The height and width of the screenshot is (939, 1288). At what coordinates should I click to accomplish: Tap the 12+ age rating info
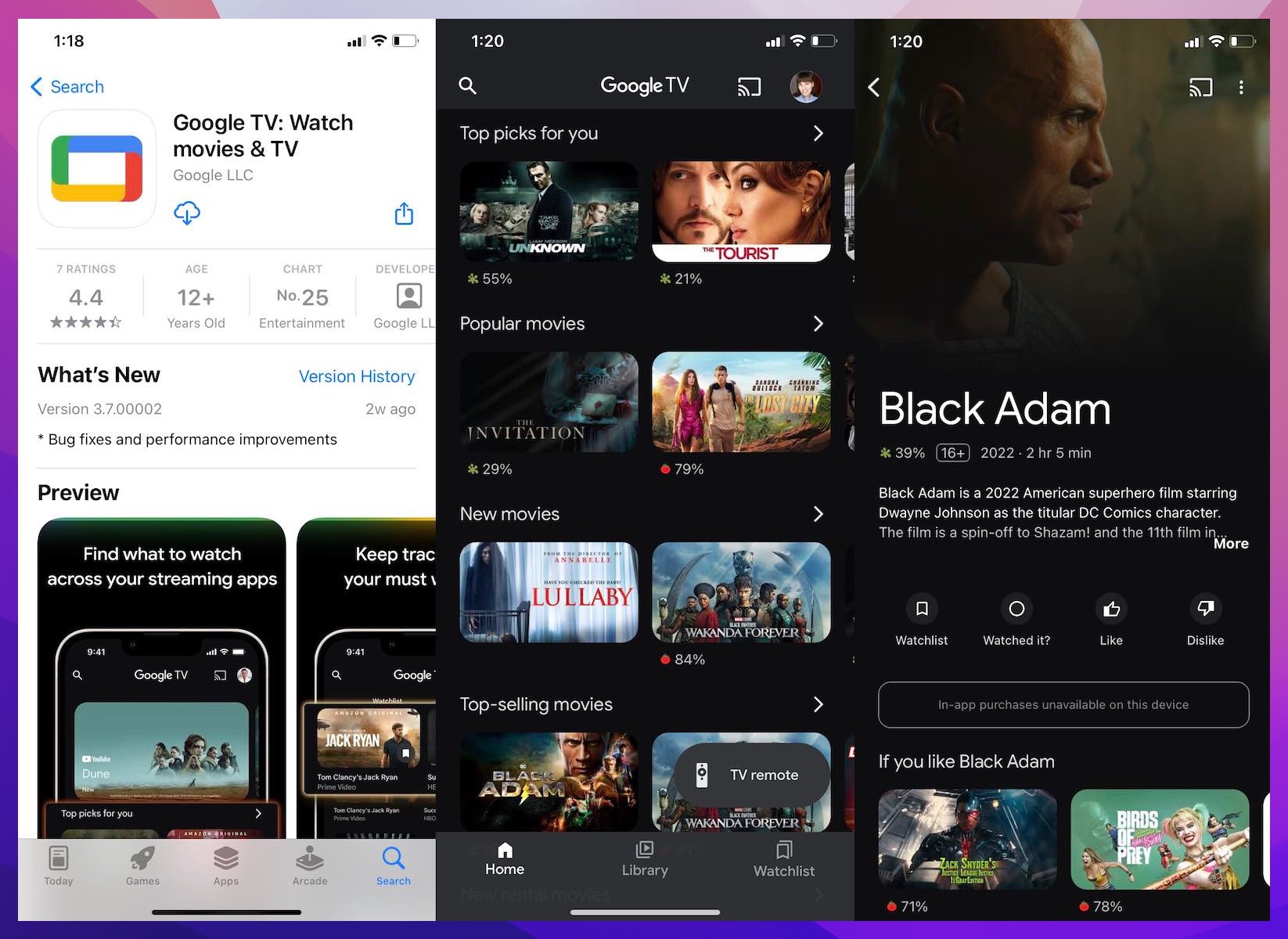[196, 297]
